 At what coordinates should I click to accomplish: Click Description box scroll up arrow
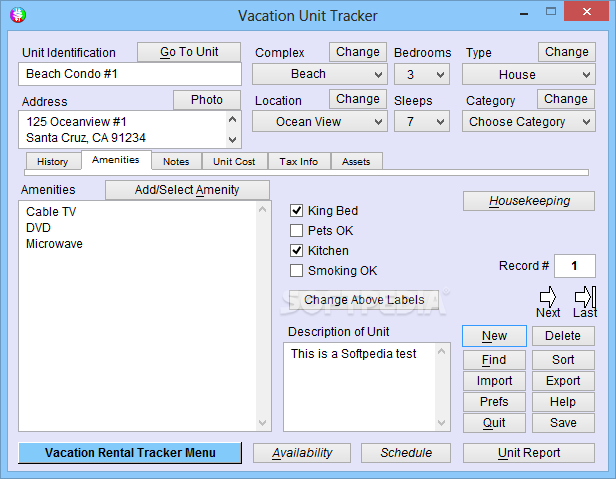click(442, 351)
